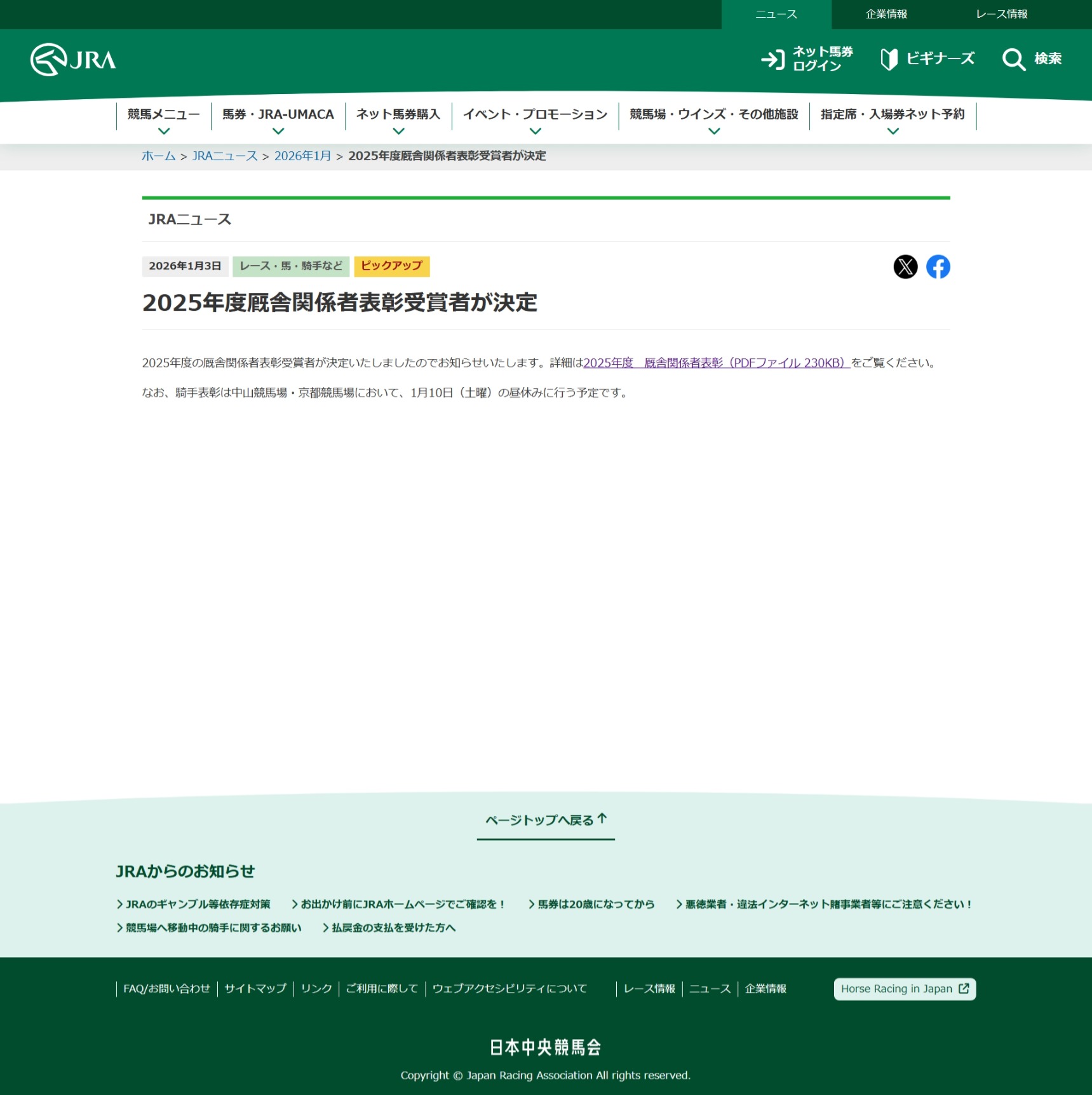Viewport: 1092px width, 1095px height.
Task: Switch to the 企業情報 top tab
Action: pos(886,14)
